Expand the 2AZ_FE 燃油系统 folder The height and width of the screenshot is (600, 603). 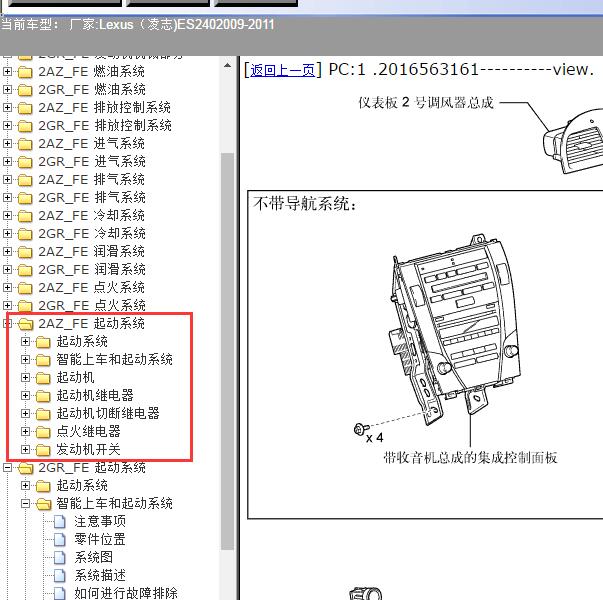(x=7, y=72)
